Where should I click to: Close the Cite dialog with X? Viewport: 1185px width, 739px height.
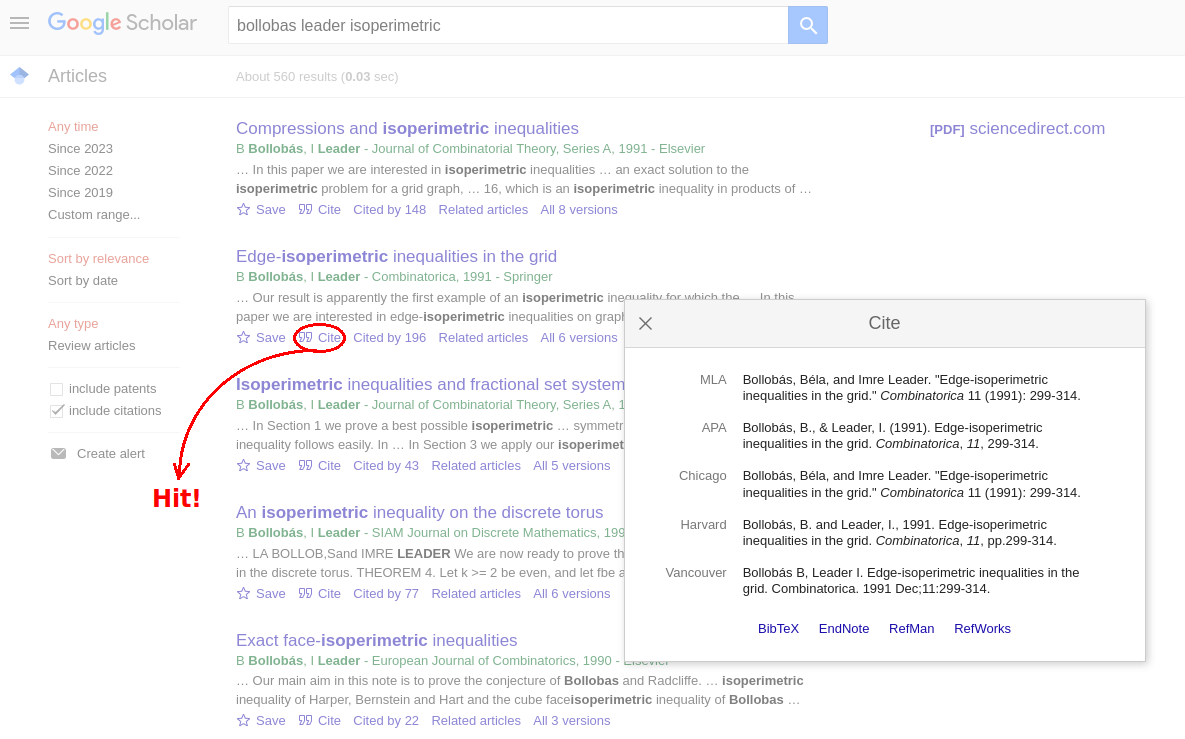click(x=645, y=323)
